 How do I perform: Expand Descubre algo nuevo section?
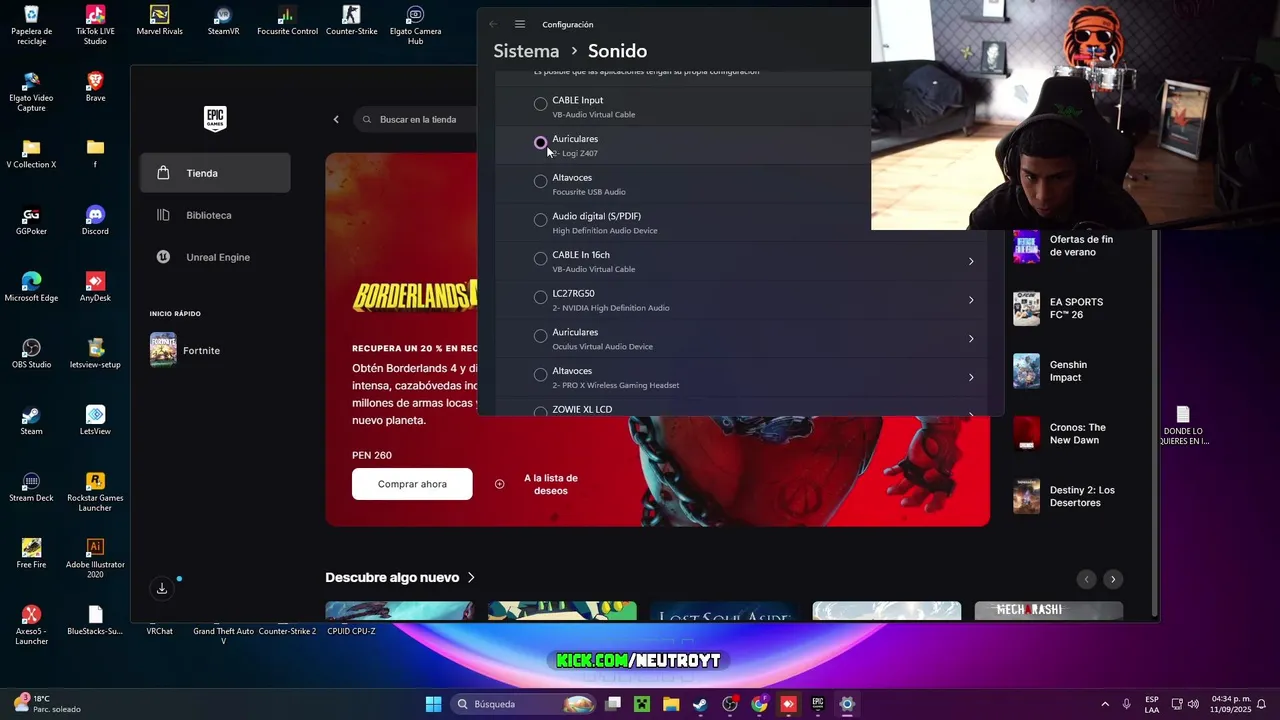[x=400, y=577]
